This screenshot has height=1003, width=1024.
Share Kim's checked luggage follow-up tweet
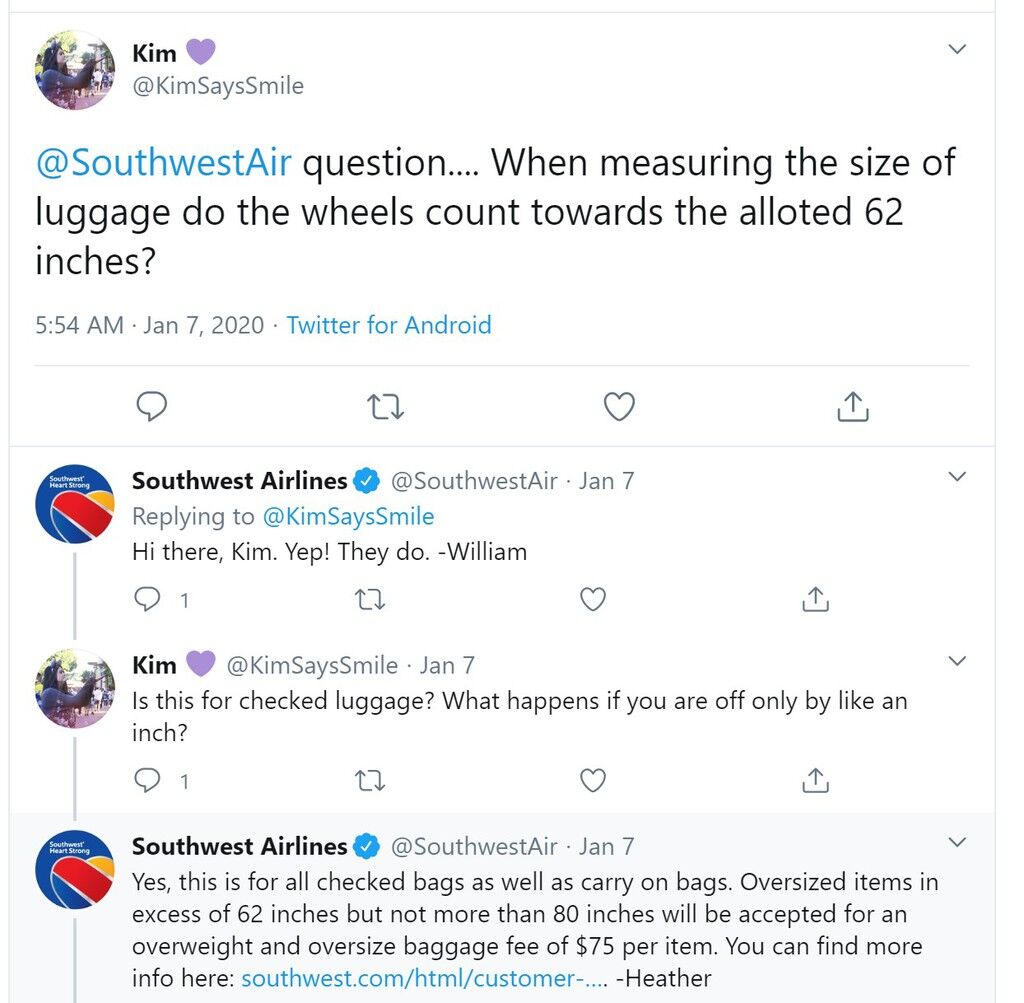tap(816, 780)
